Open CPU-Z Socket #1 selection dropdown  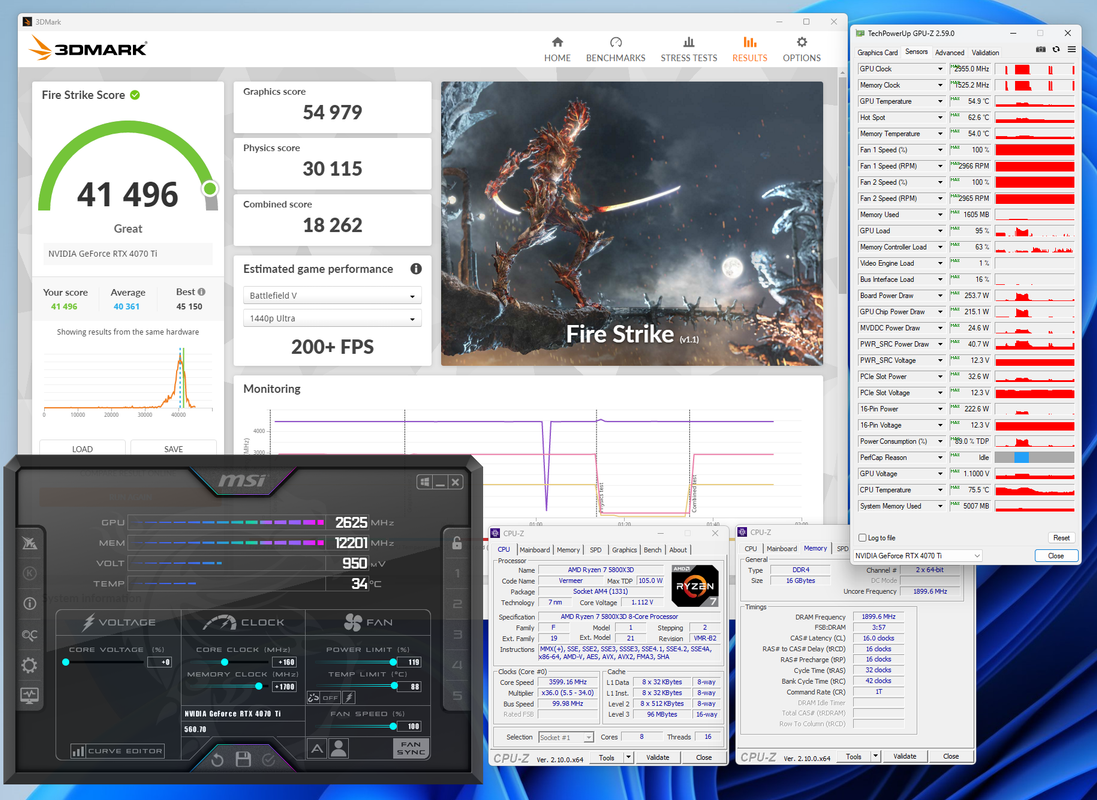tap(566, 737)
